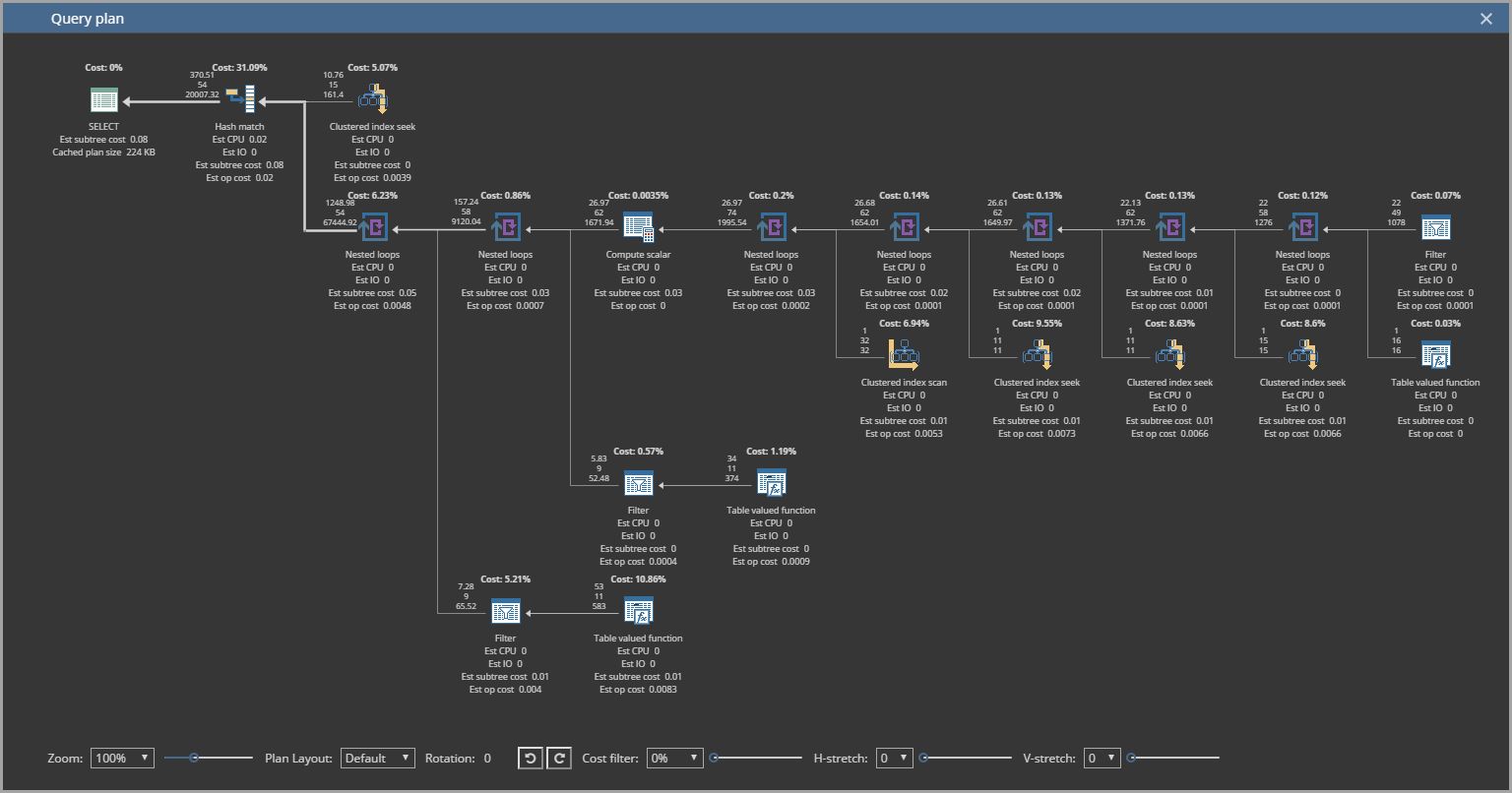Select the SELECT result node icon
This screenshot has width=1512, height=793.
click(103, 98)
